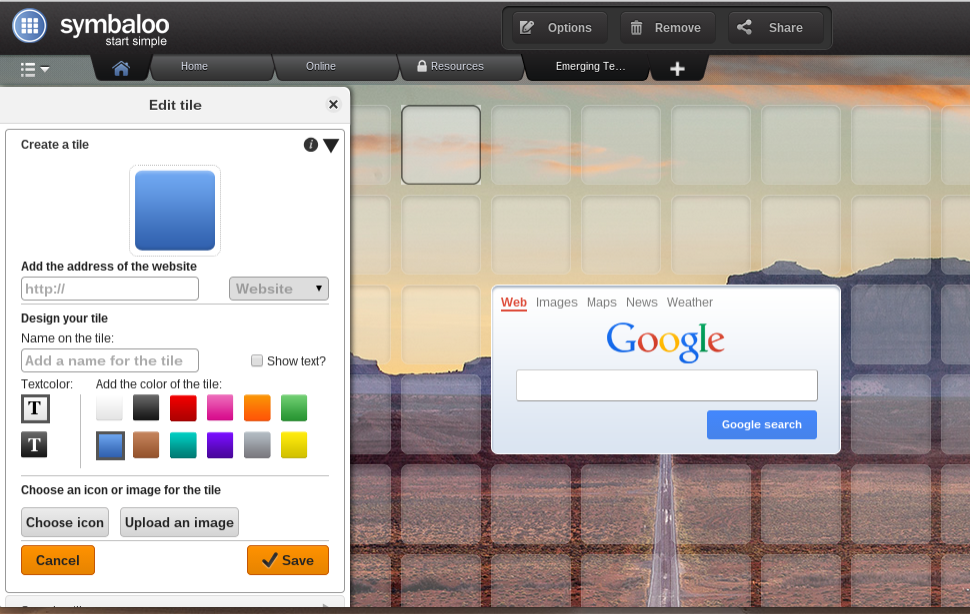970x614 pixels.
Task: Pick the gray tile color
Action: (257, 445)
